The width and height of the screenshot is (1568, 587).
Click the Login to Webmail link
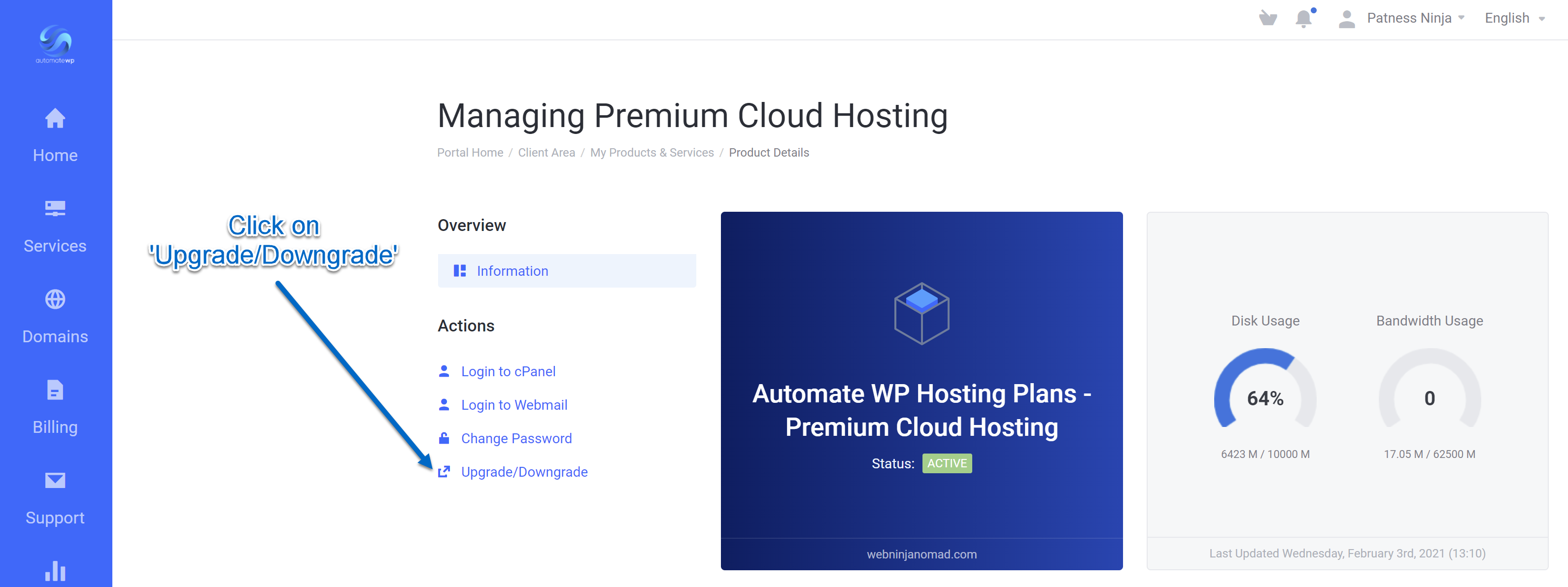pos(514,404)
